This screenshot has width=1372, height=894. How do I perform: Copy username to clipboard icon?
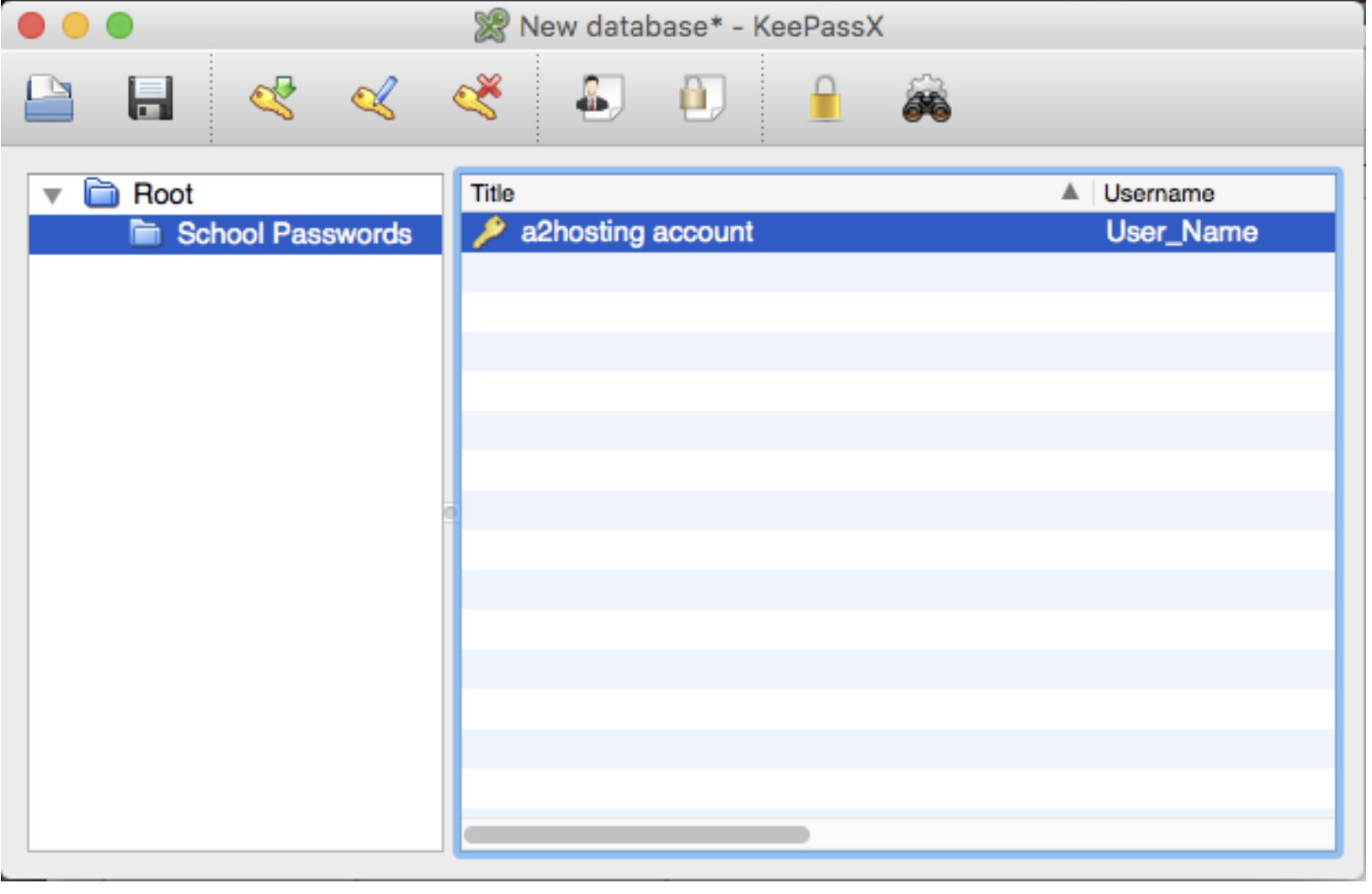point(598,98)
